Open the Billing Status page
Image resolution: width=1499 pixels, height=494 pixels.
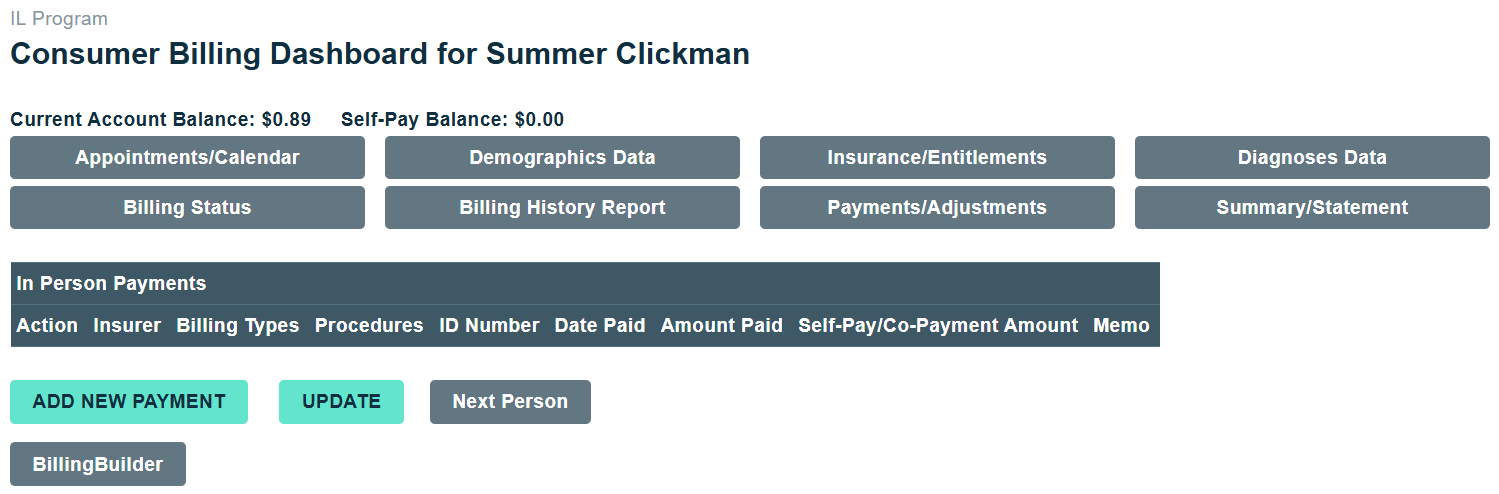point(187,208)
